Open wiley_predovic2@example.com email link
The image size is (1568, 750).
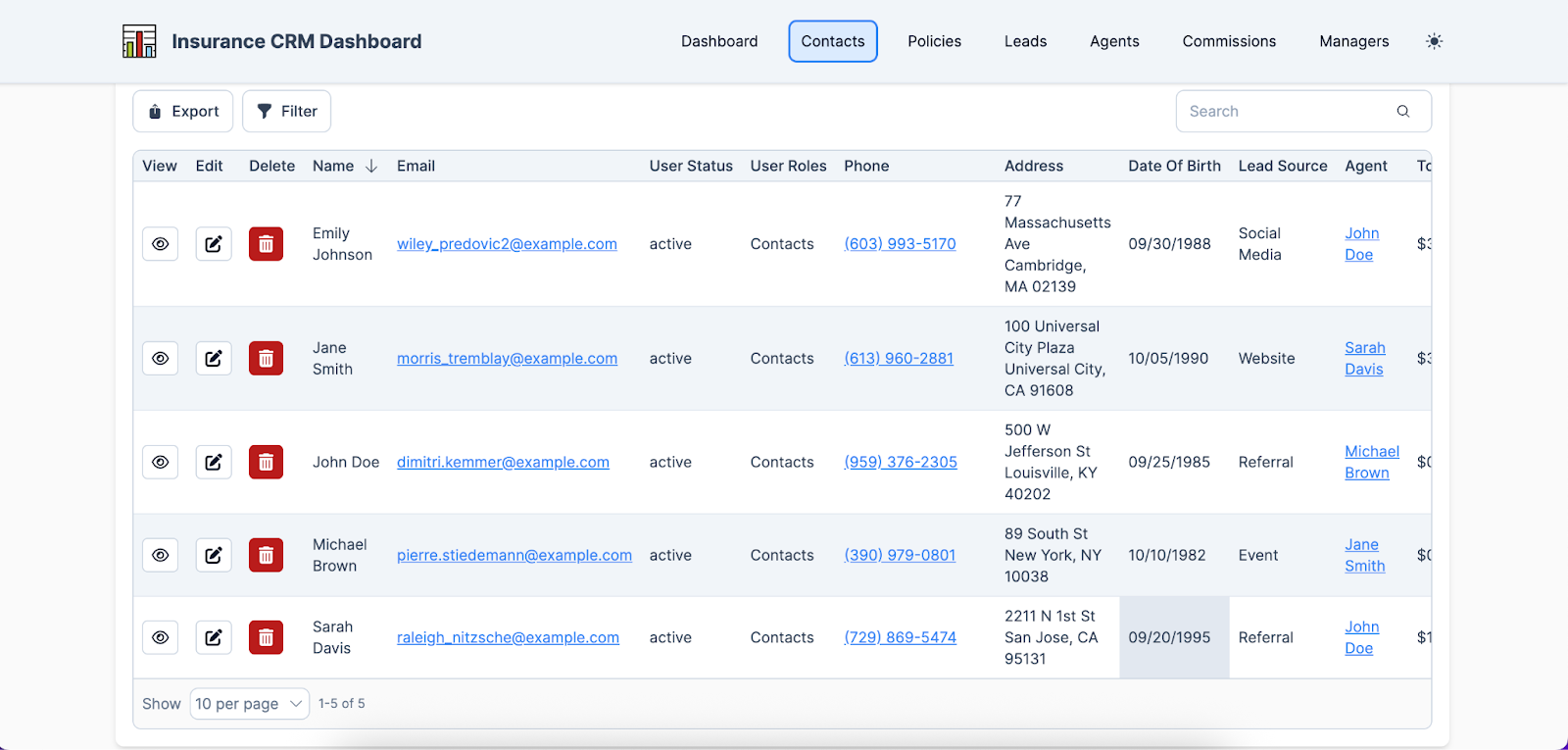[507, 244]
